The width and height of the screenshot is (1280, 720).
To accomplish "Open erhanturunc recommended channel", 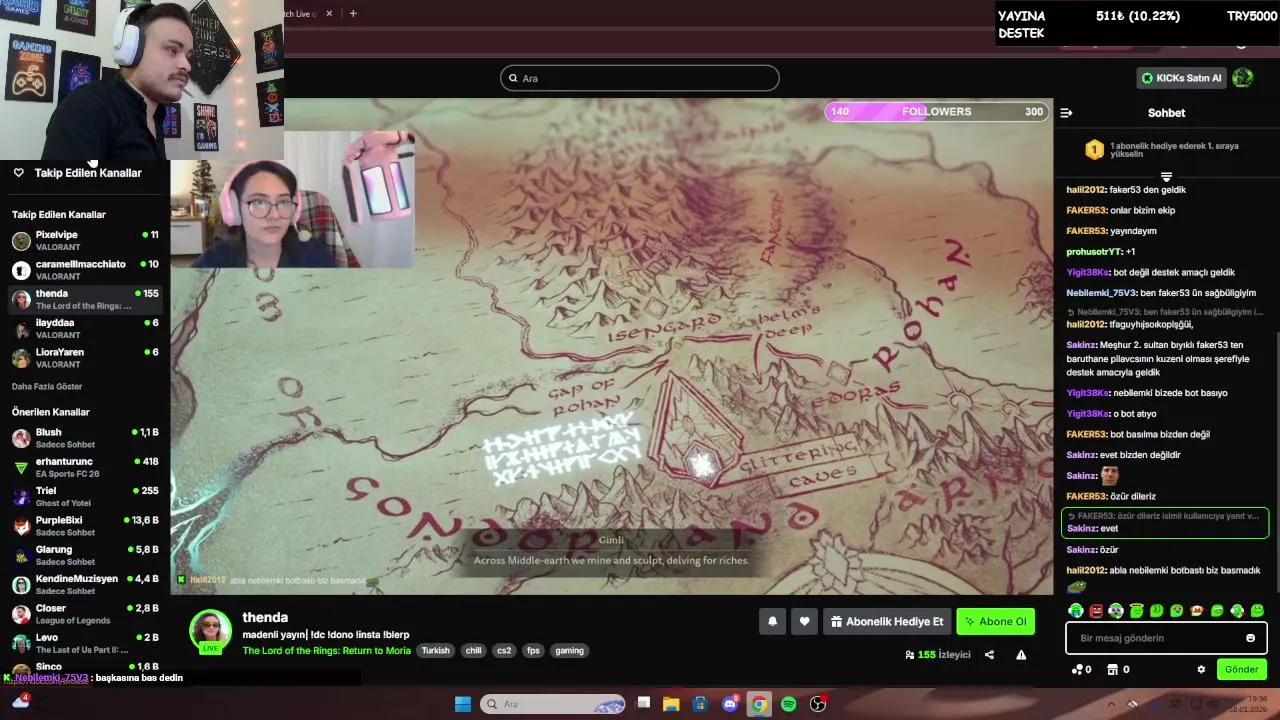I will (85, 467).
